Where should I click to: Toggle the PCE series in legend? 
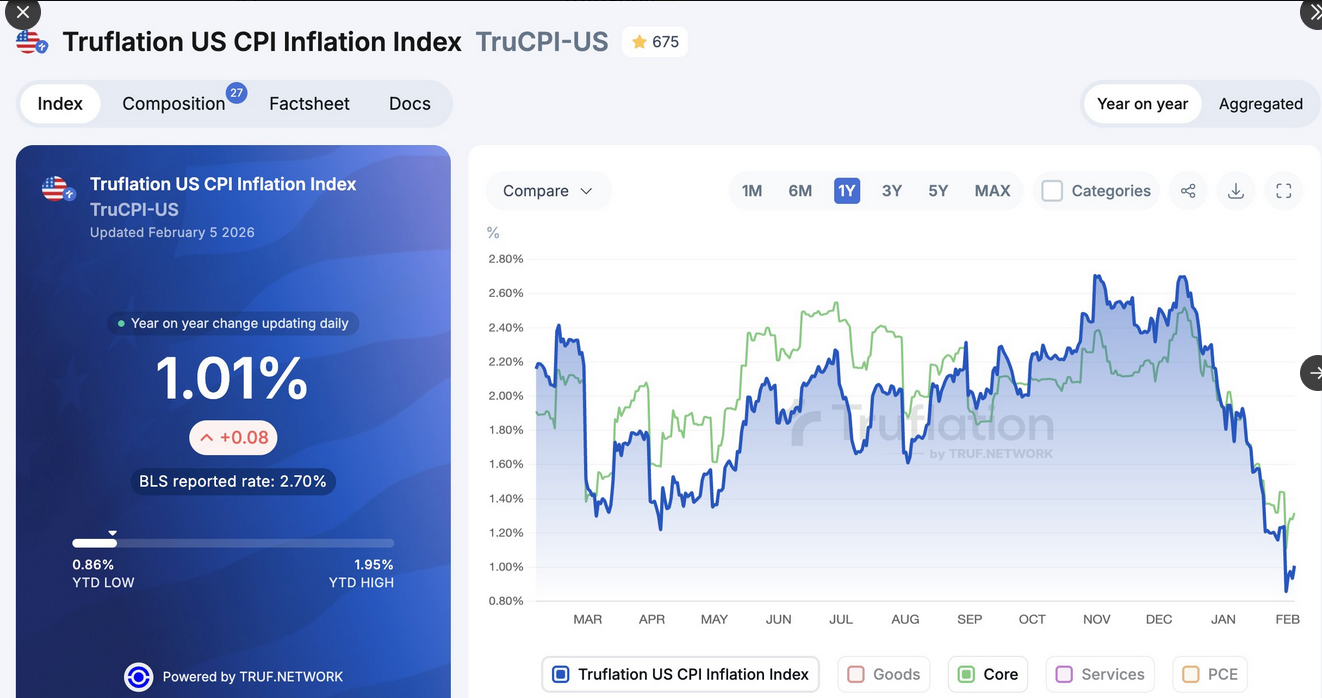click(x=1210, y=674)
